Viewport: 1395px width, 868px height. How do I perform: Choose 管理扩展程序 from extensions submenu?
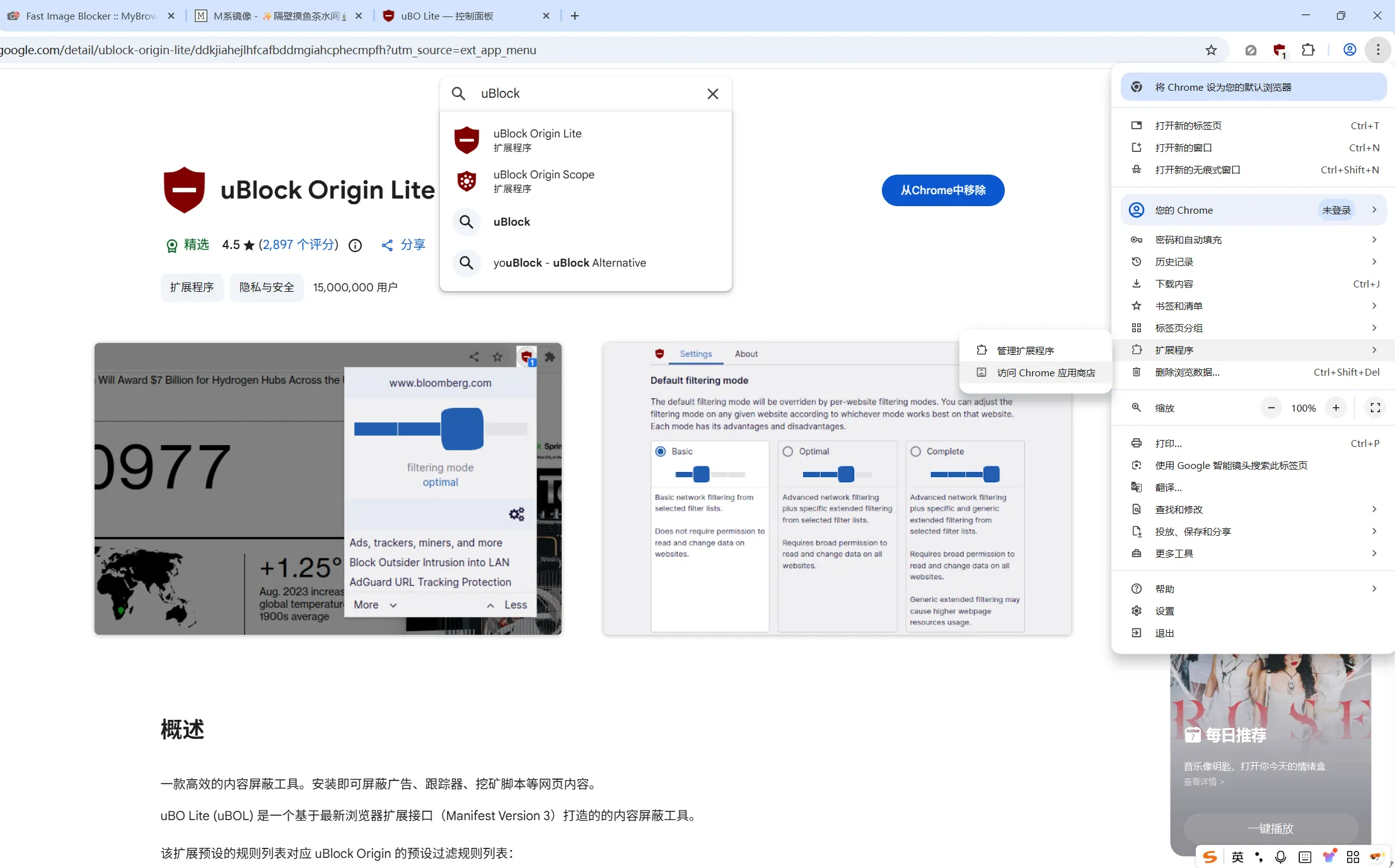pyautogui.click(x=1025, y=350)
